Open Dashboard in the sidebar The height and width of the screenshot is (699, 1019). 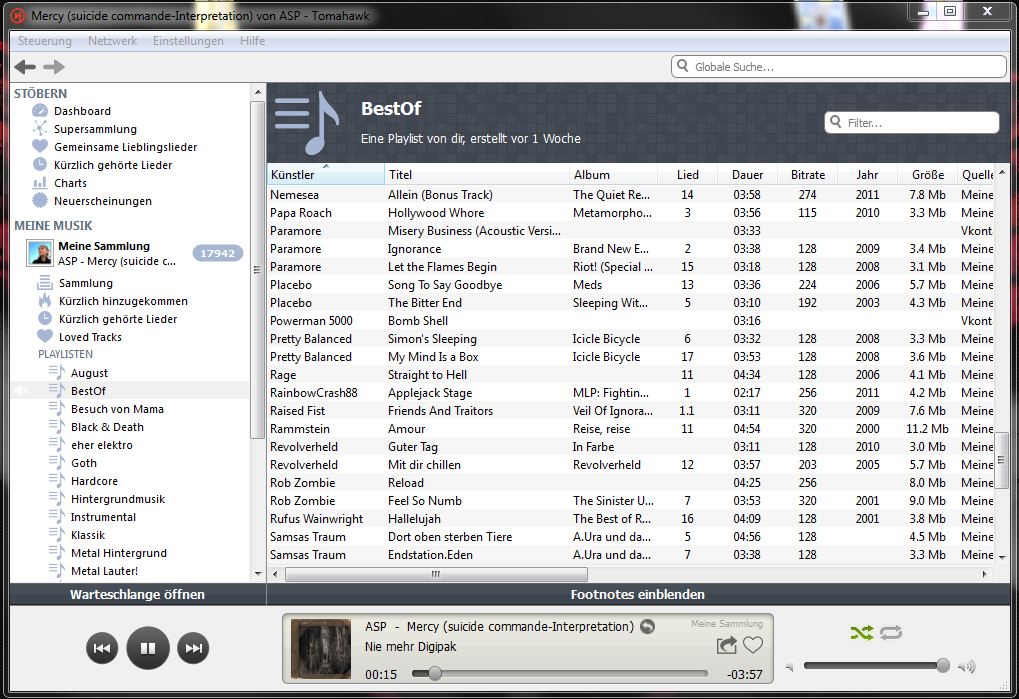point(82,111)
